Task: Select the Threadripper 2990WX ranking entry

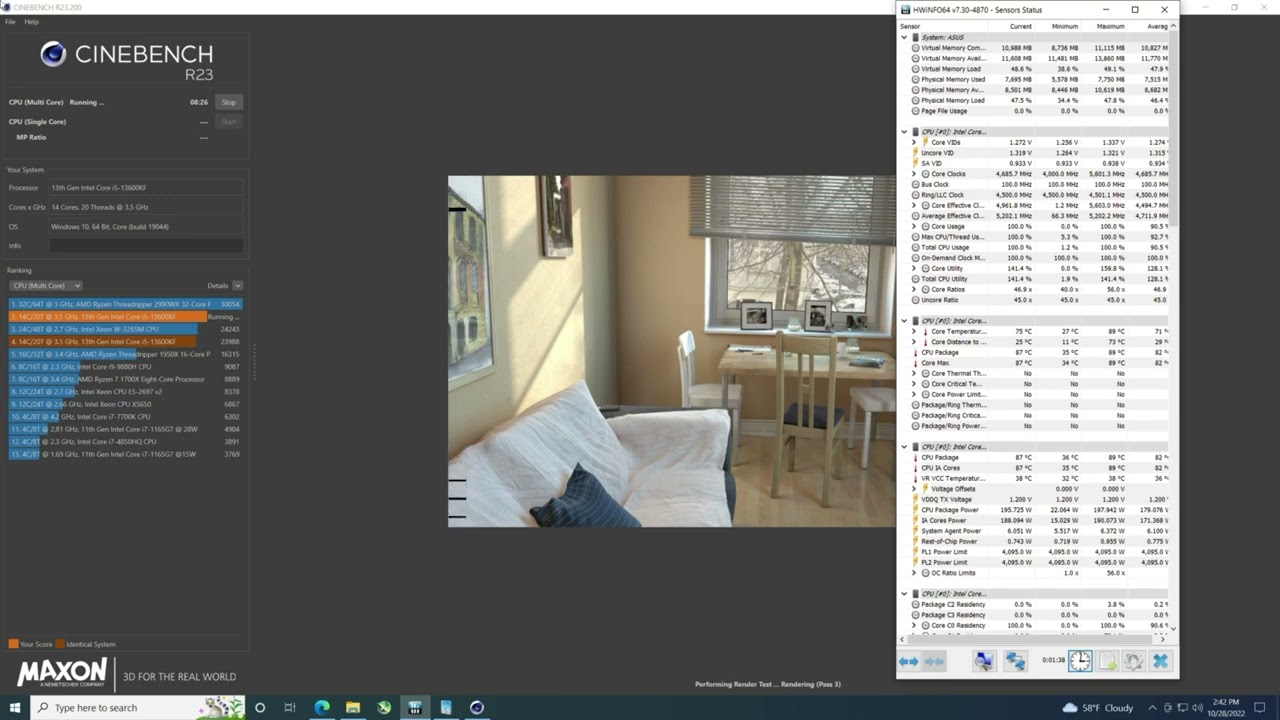Action: 125,304
